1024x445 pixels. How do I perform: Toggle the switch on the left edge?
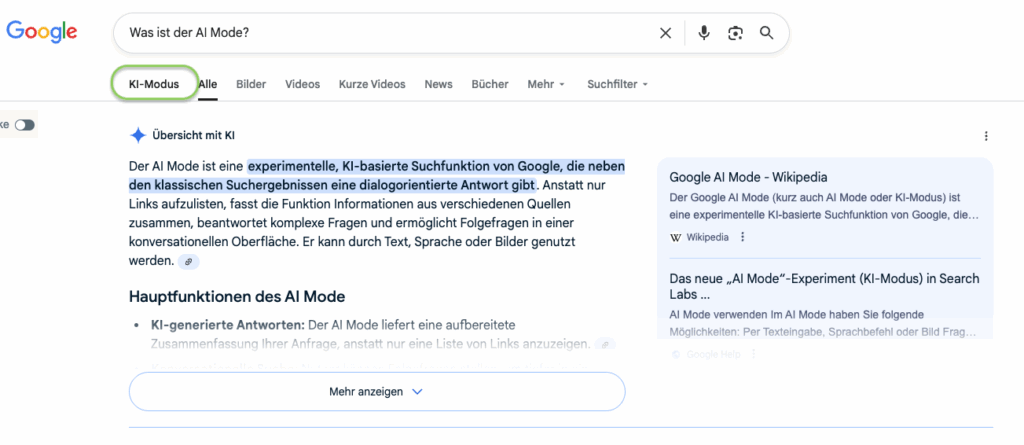point(24,125)
